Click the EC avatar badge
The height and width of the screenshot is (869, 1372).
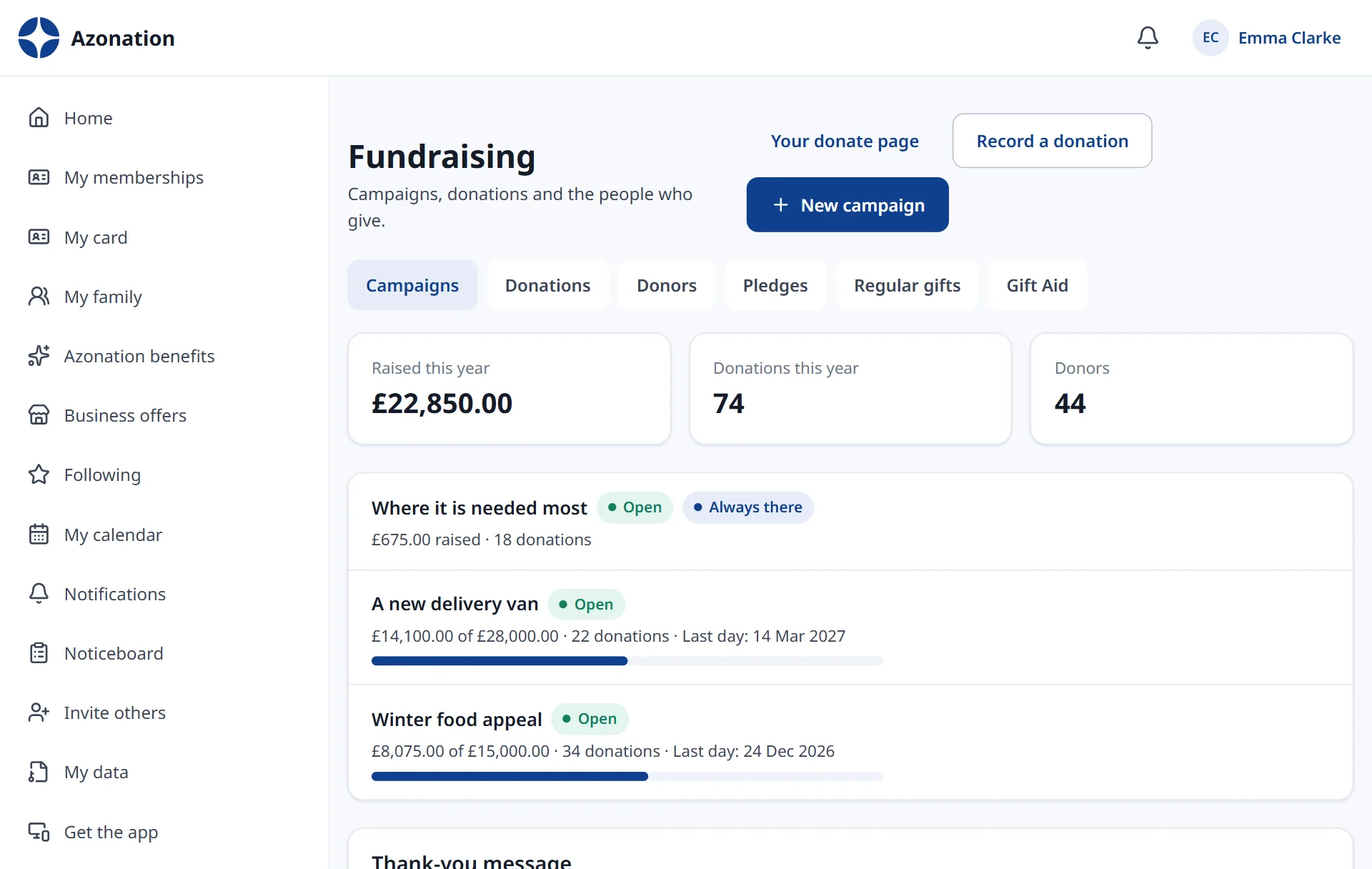pyautogui.click(x=1211, y=38)
